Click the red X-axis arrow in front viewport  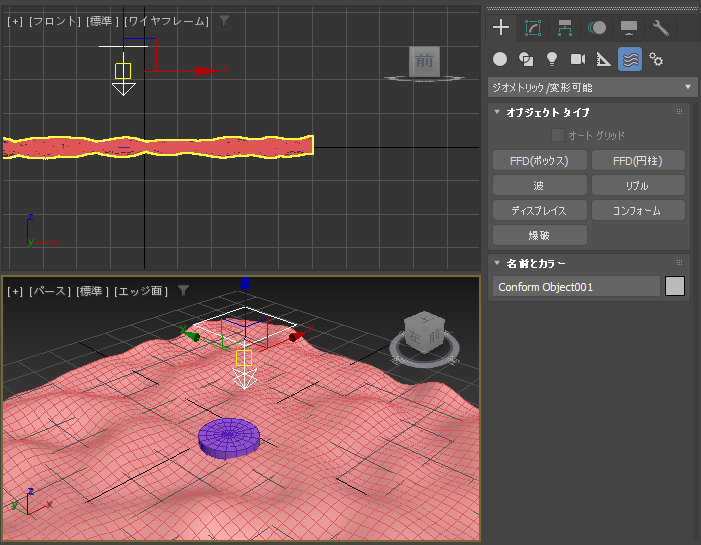[x=207, y=71]
